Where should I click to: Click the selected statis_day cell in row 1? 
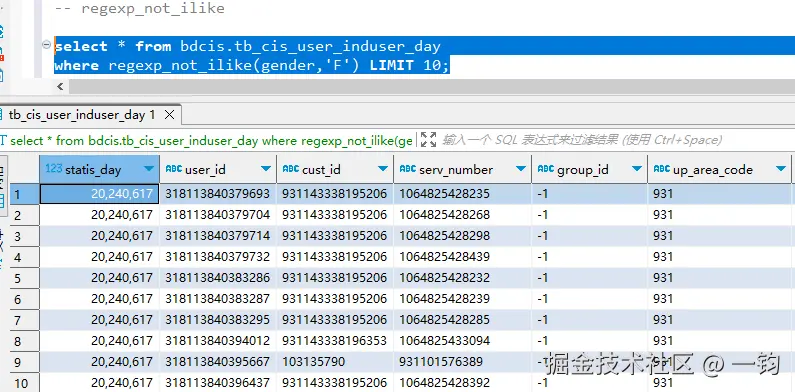click(99, 194)
